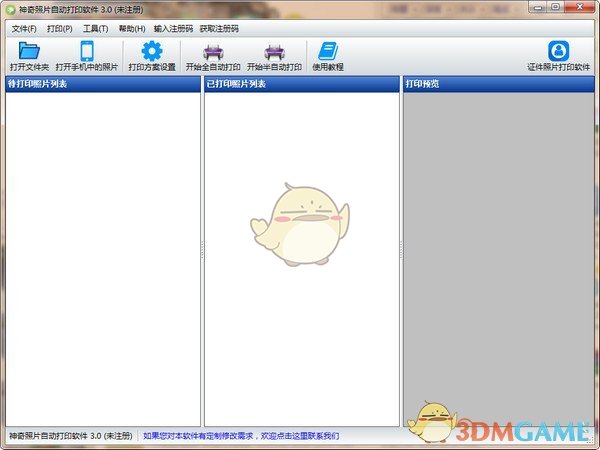
Task: Start 开始全自动打印 printer icon
Action: pyautogui.click(x=213, y=52)
